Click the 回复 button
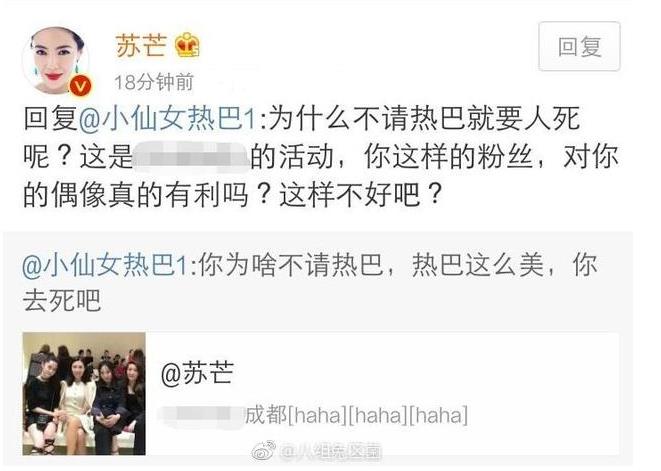Image resolution: width=661 pixels, height=471 pixels. coord(579,46)
